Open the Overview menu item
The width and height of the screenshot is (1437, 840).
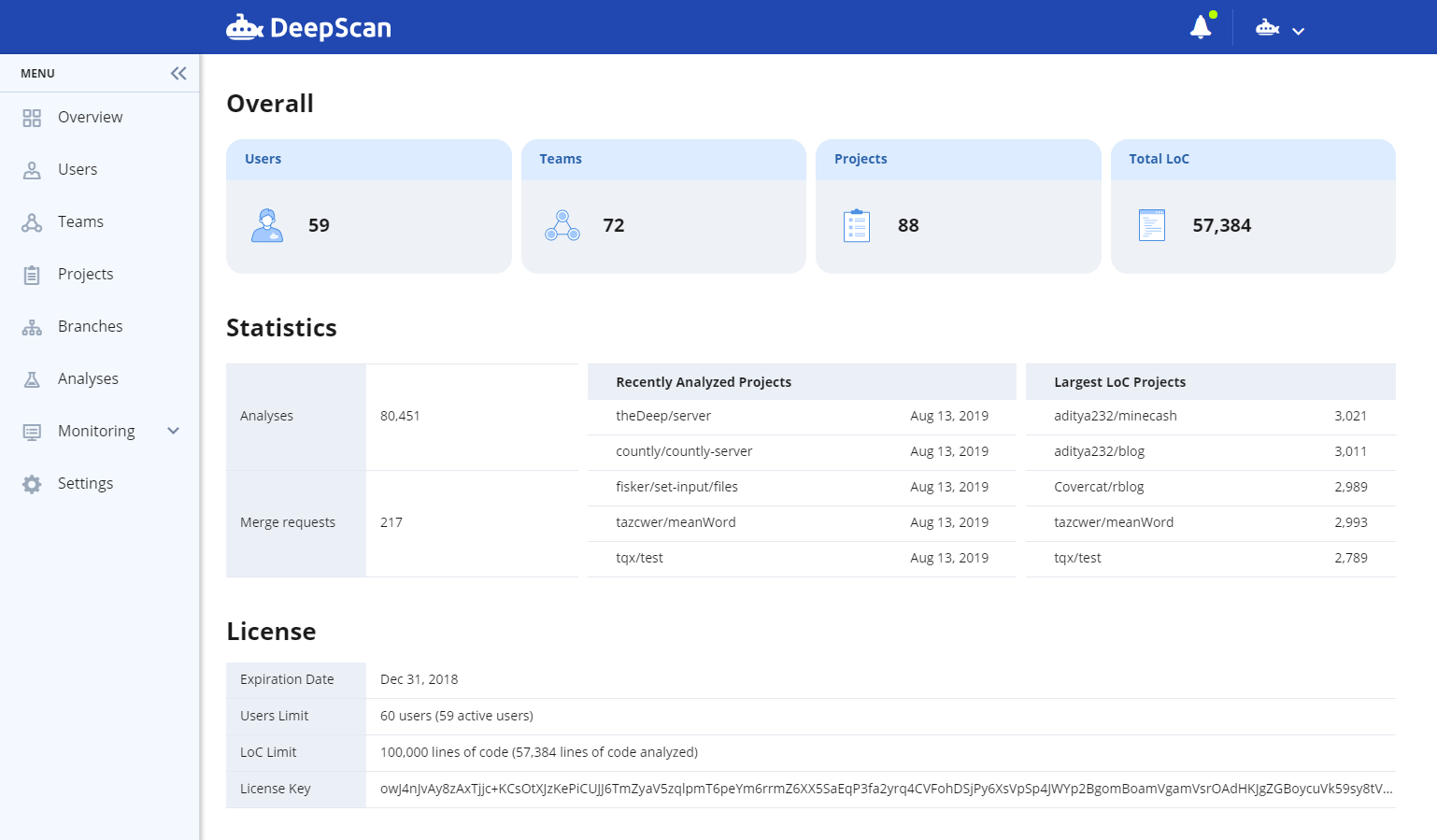[91, 117]
